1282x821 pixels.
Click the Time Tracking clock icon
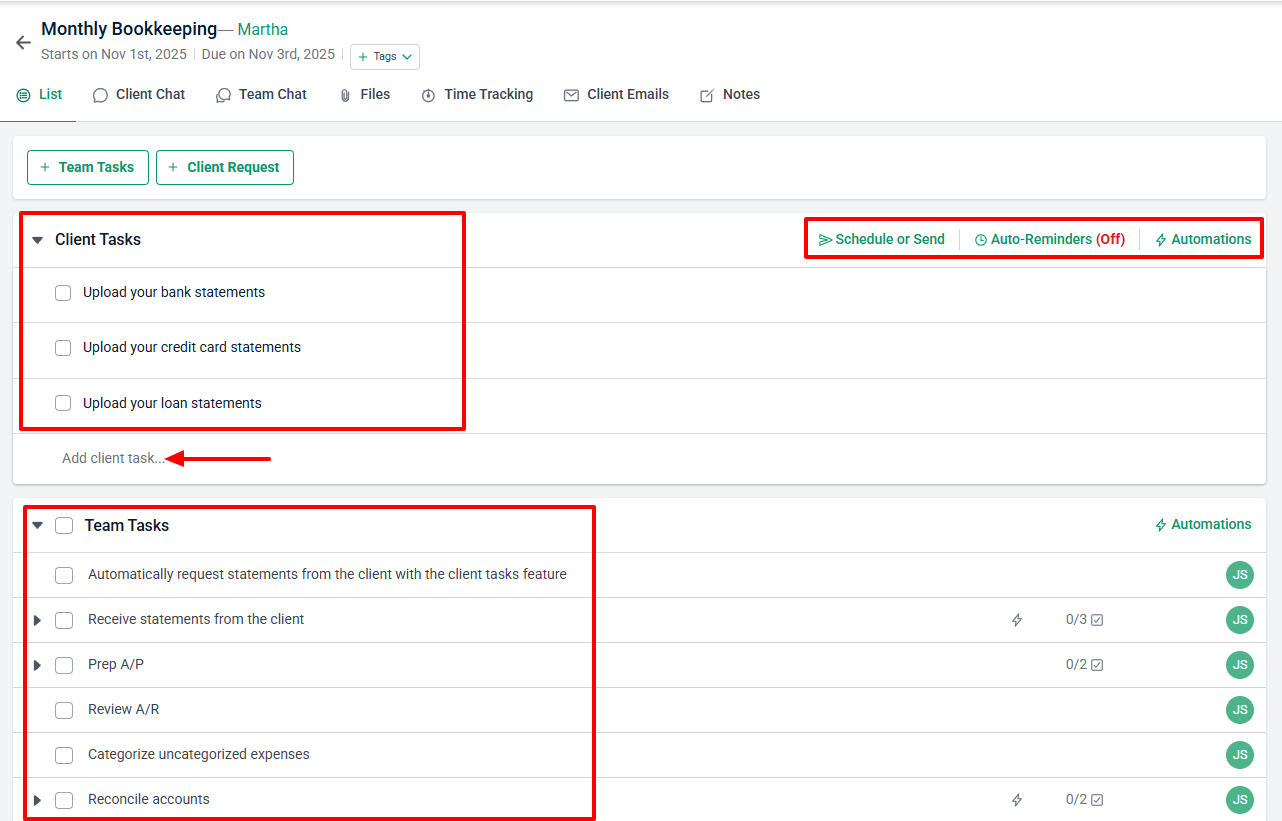428,94
